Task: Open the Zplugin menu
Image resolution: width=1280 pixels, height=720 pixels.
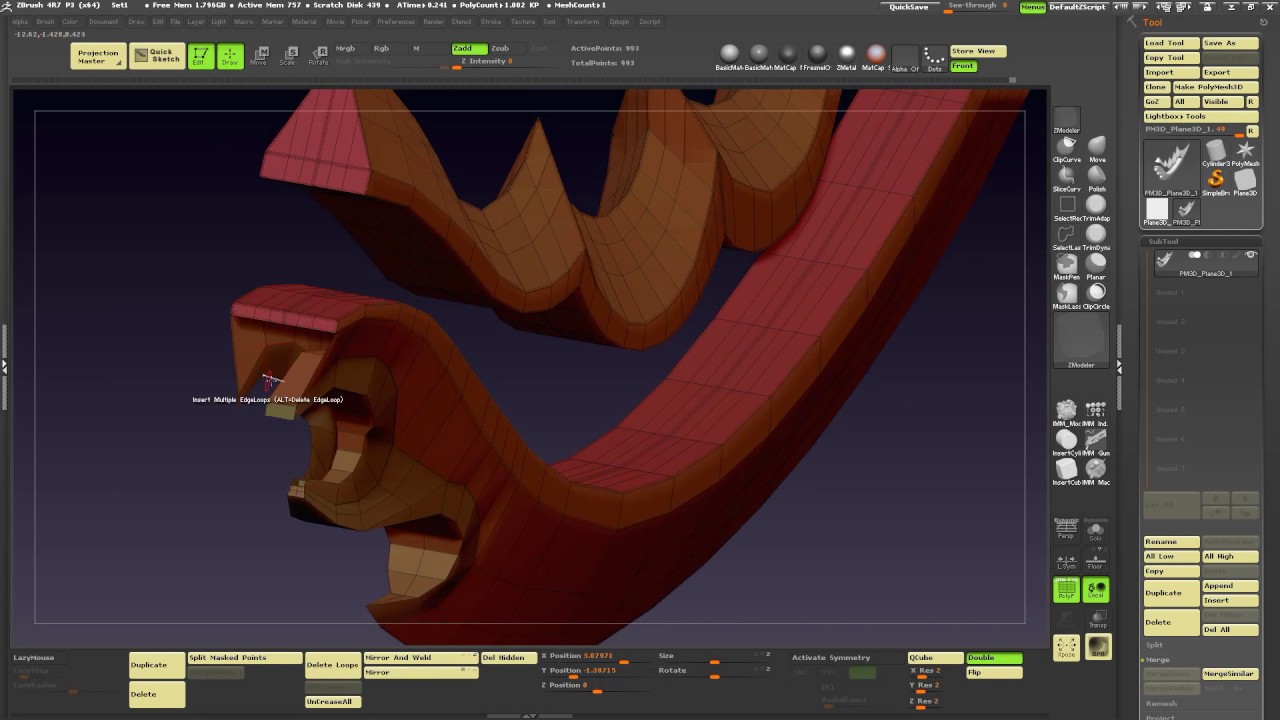Action: 619,21
